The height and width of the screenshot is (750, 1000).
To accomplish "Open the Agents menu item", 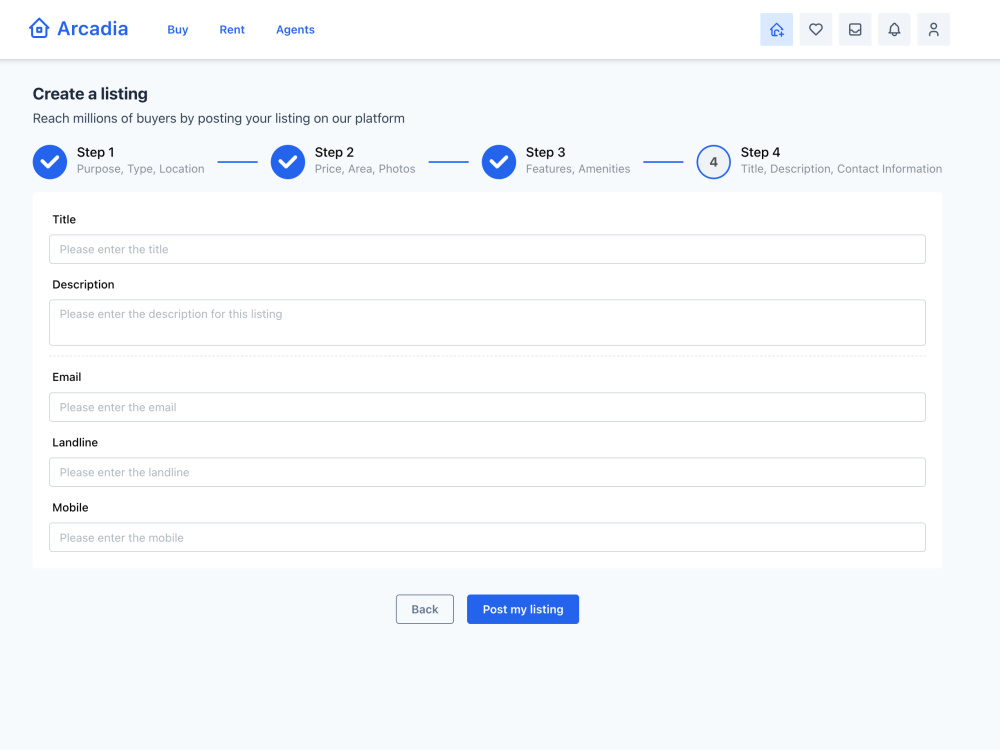I will (x=295, y=29).
